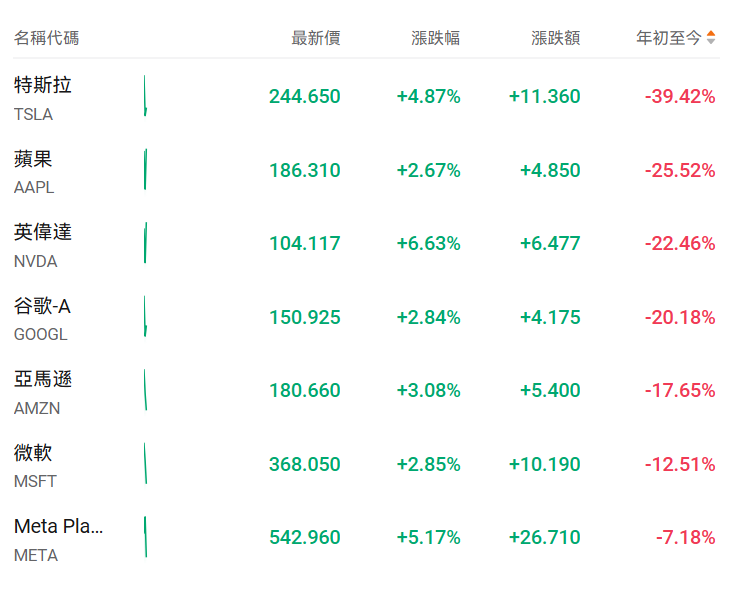Open the Meta Pla... stock name link
This screenshot has height=601, width=744.
(x=59, y=526)
